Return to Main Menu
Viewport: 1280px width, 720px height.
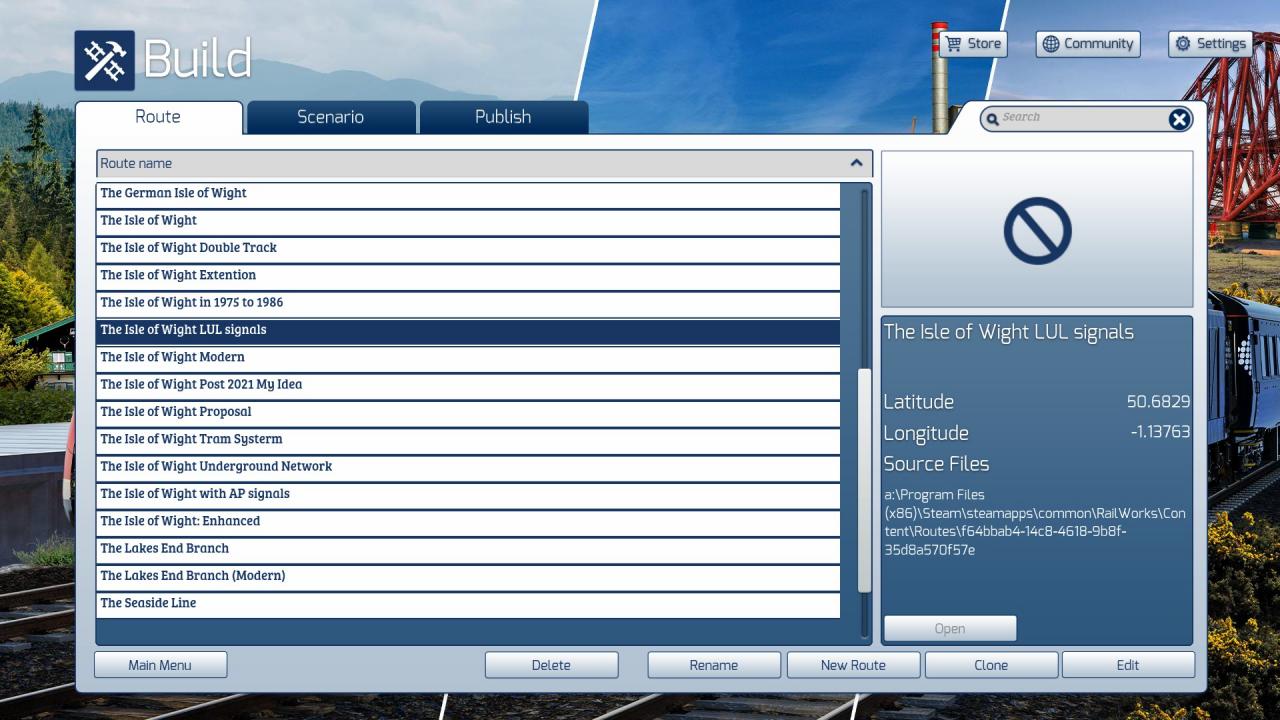coord(160,665)
